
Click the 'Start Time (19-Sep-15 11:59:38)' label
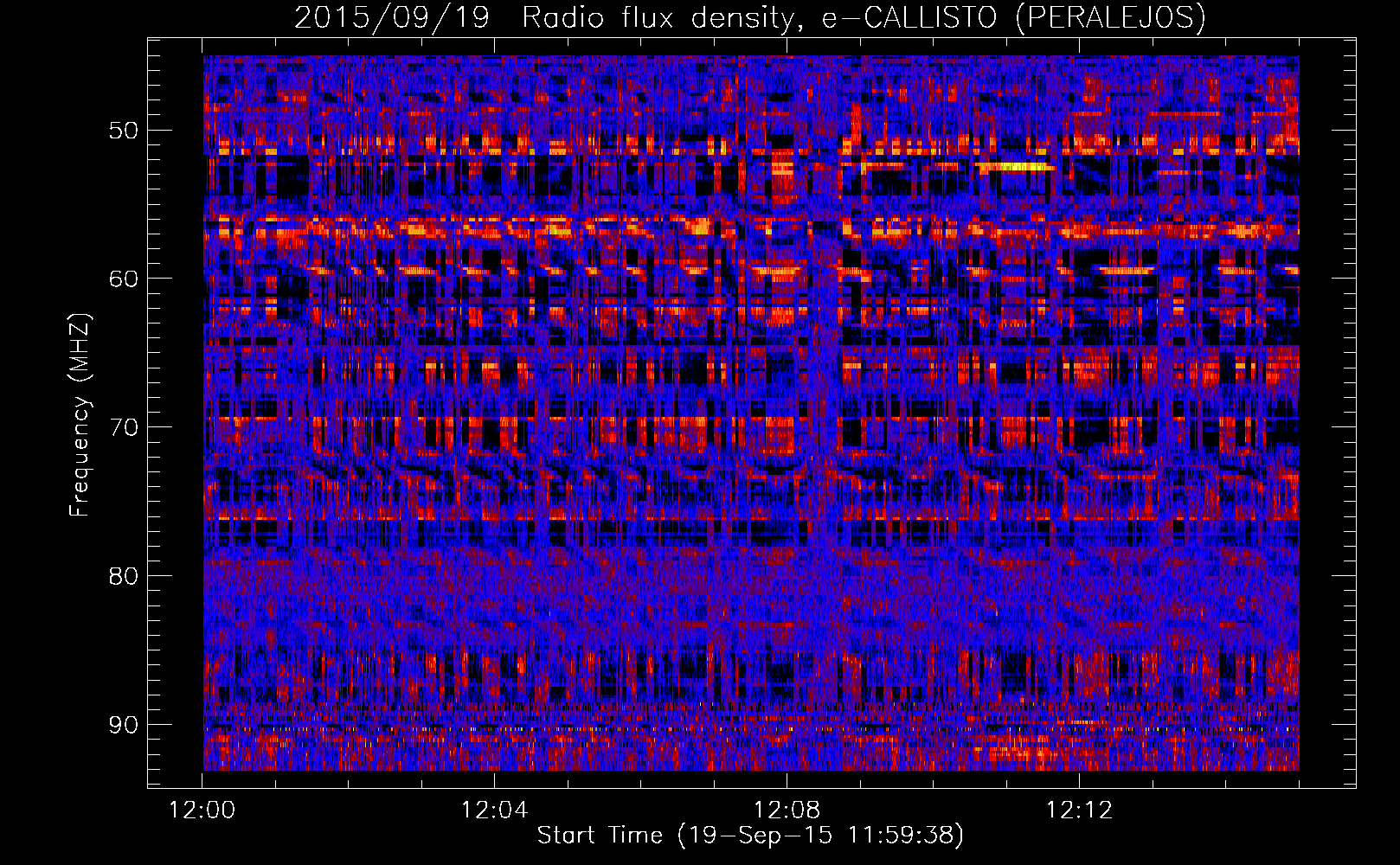tap(750, 836)
